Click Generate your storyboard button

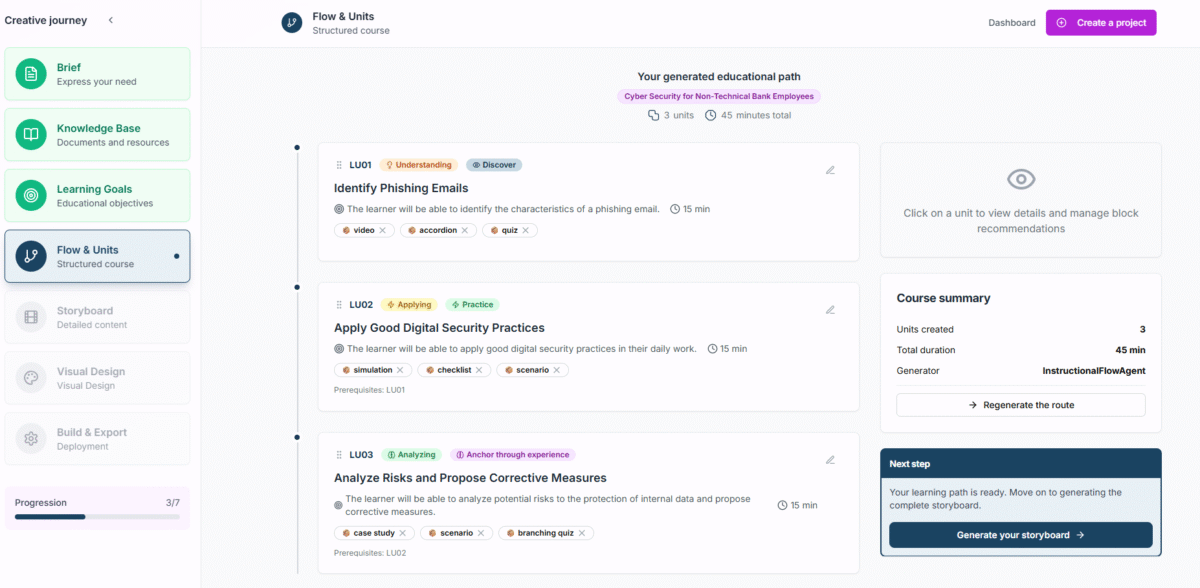point(1020,535)
